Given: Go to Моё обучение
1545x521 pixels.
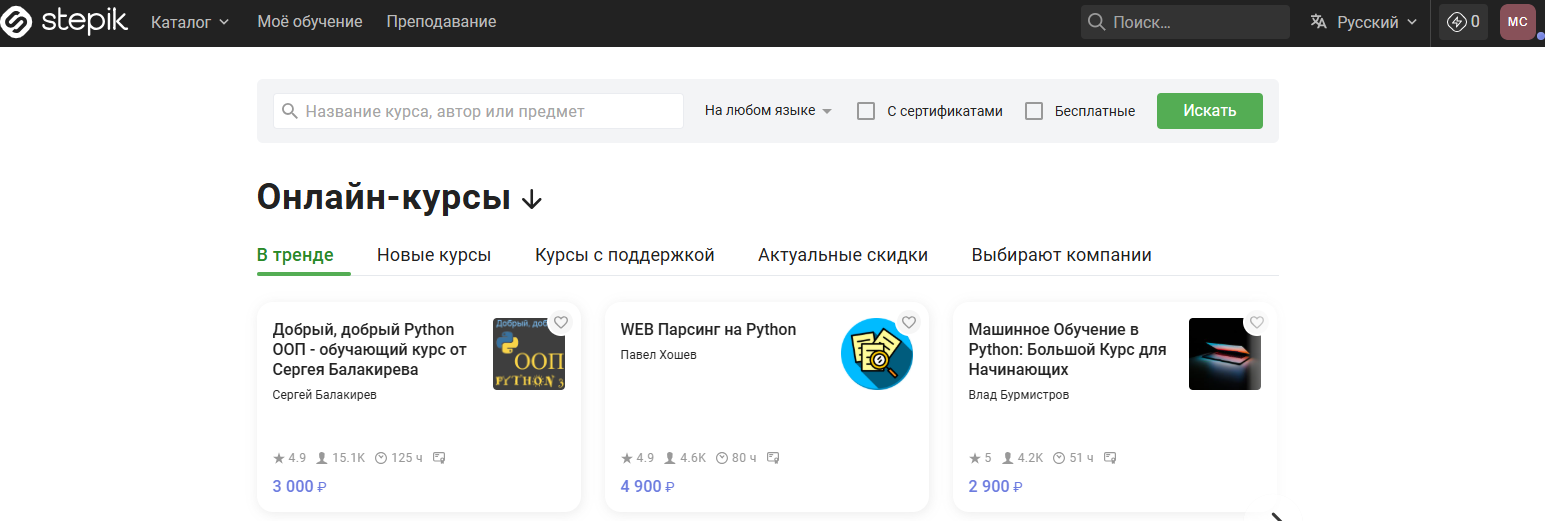Looking at the screenshot, I should click(310, 22).
